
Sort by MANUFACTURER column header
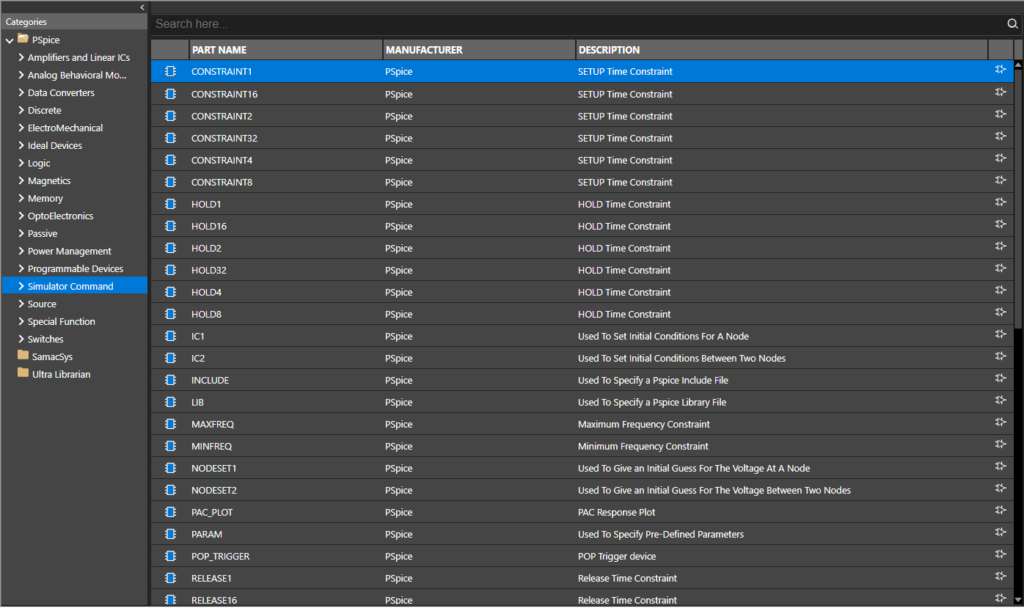479,50
